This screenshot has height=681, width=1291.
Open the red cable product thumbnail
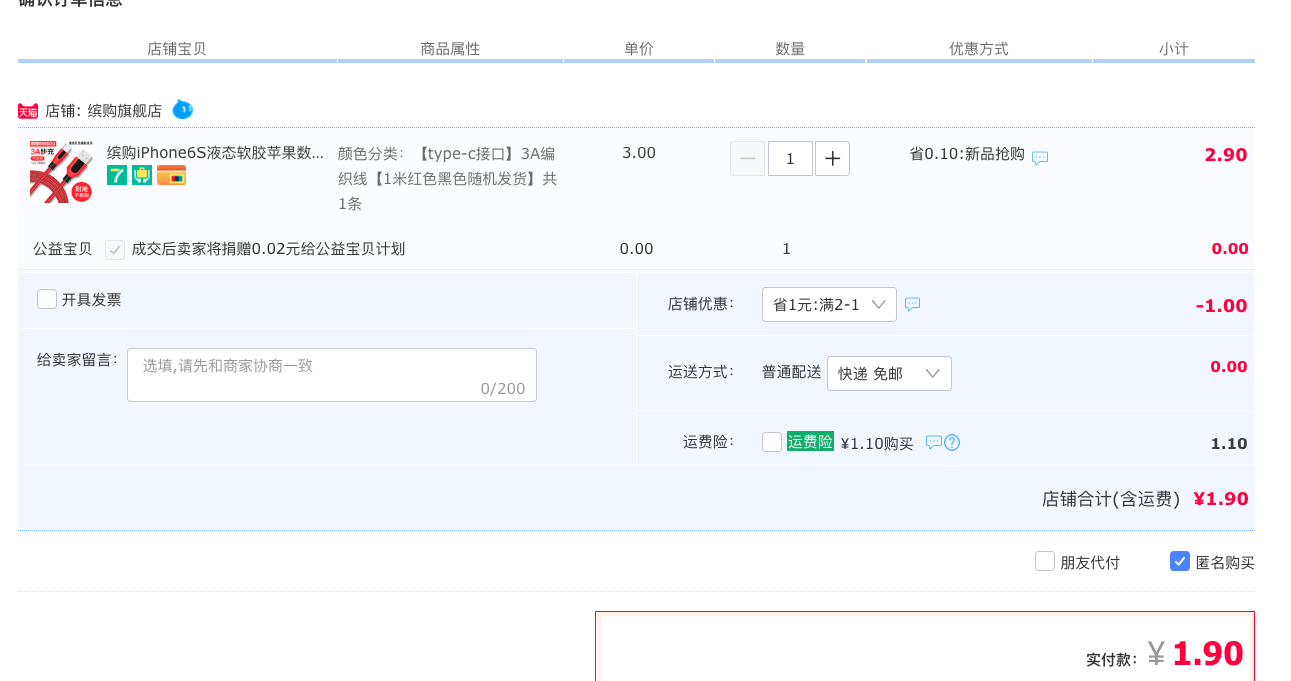coord(61,172)
